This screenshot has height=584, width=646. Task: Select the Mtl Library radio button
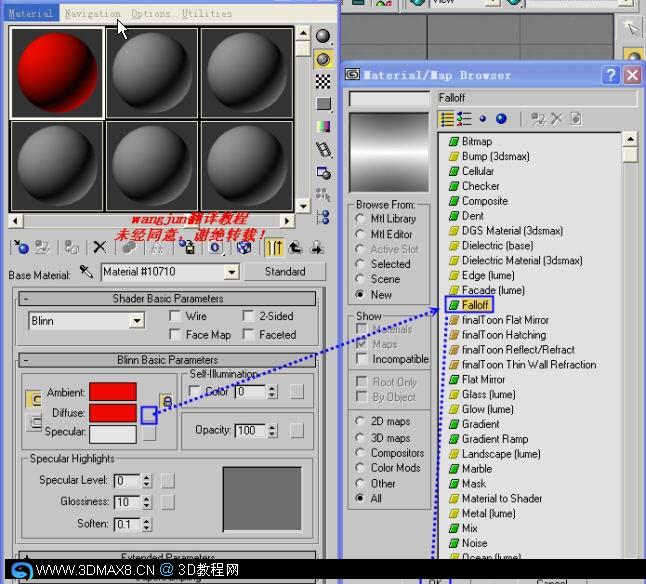pos(360,219)
